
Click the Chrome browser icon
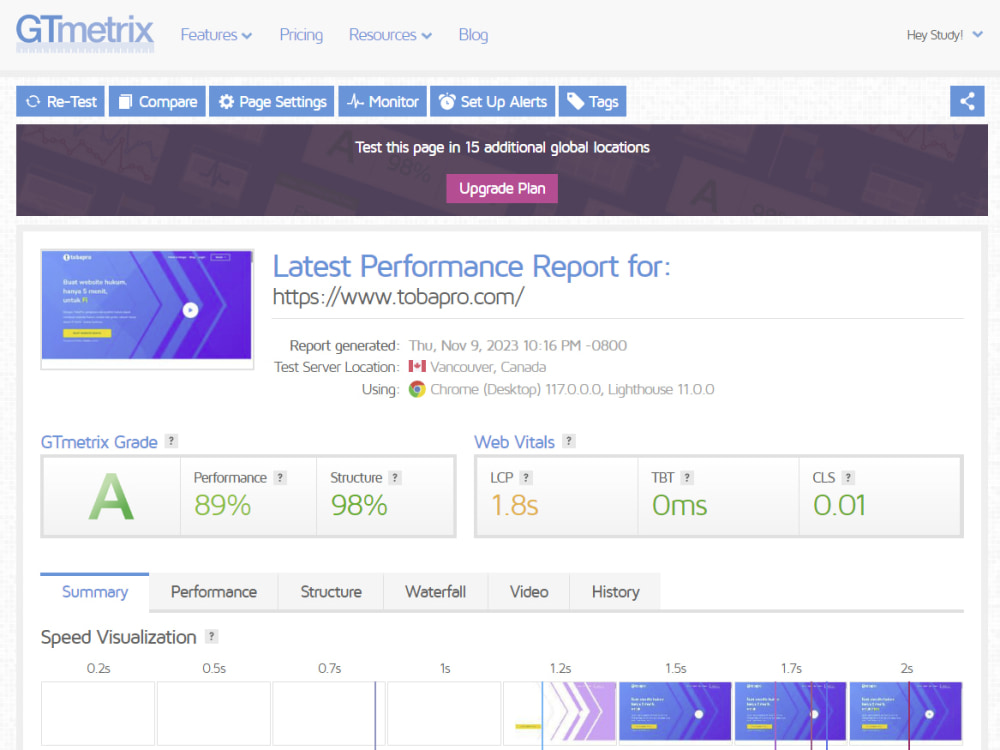pyautogui.click(x=417, y=389)
